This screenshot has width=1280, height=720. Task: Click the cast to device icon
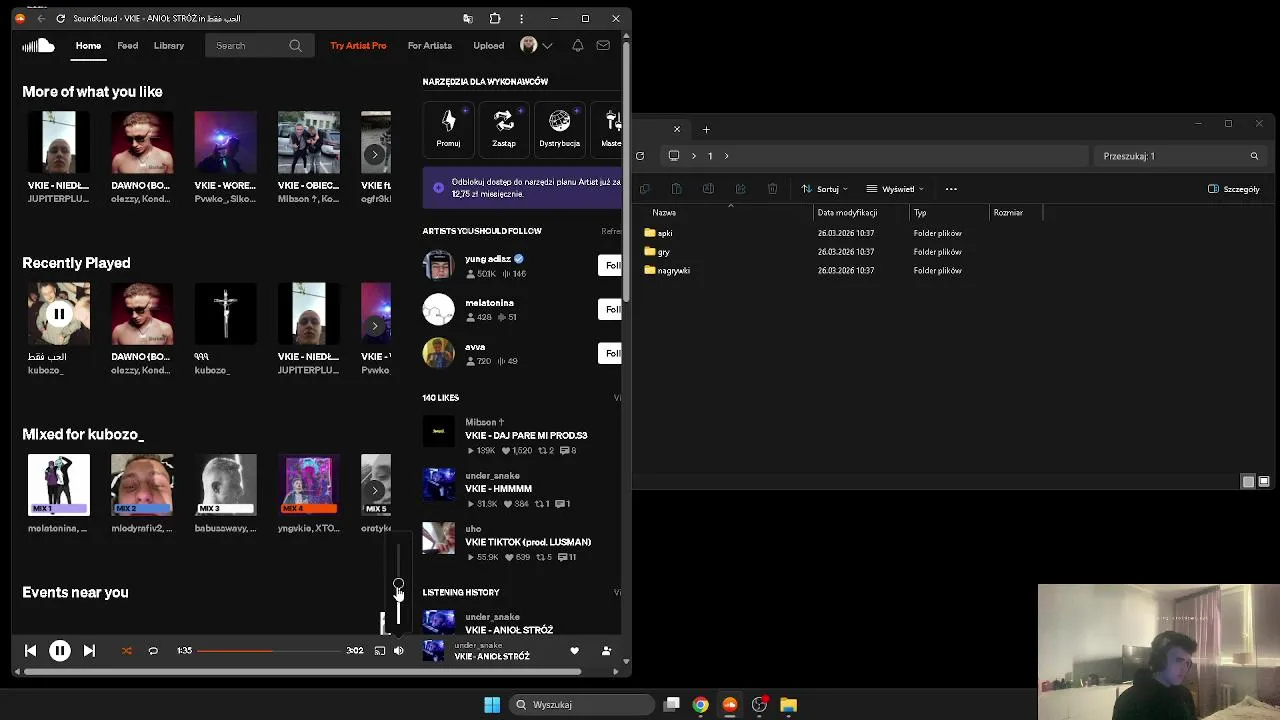pyautogui.click(x=380, y=650)
